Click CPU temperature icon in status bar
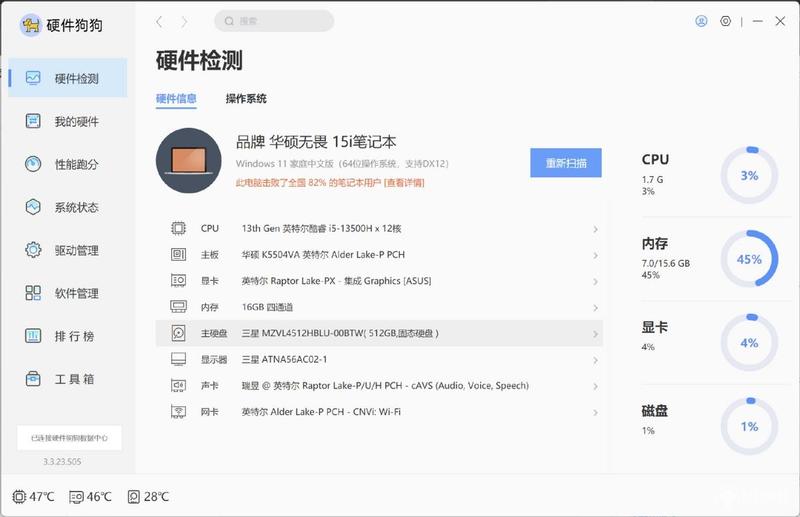This screenshot has height=517, width=800. [x=19, y=497]
